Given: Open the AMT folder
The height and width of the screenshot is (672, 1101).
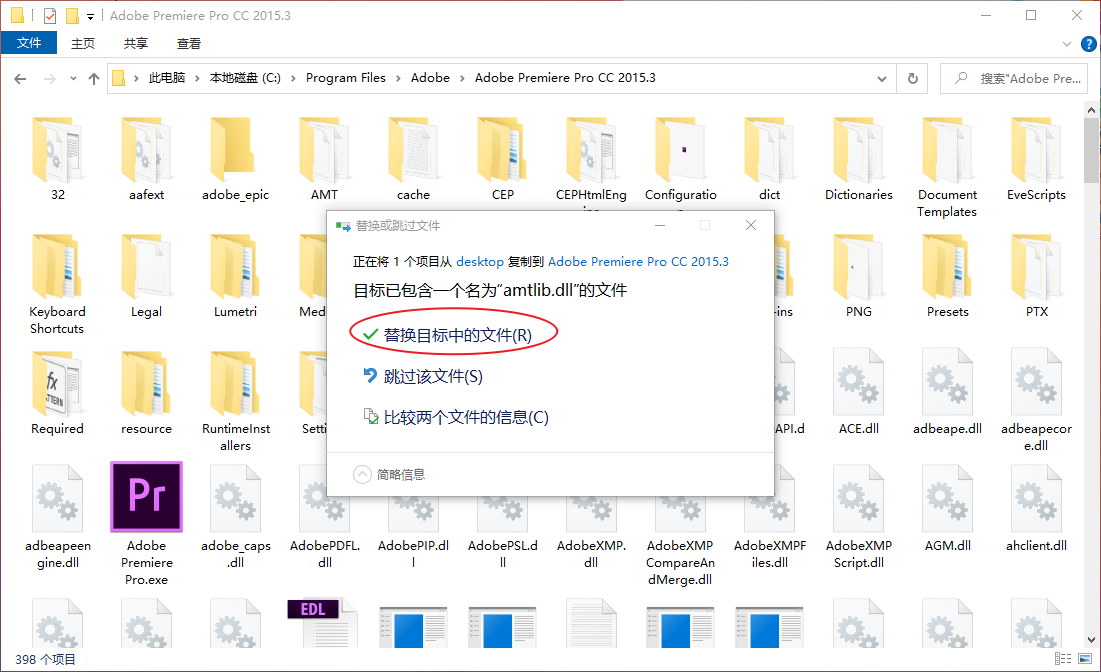Looking at the screenshot, I should [324, 150].
